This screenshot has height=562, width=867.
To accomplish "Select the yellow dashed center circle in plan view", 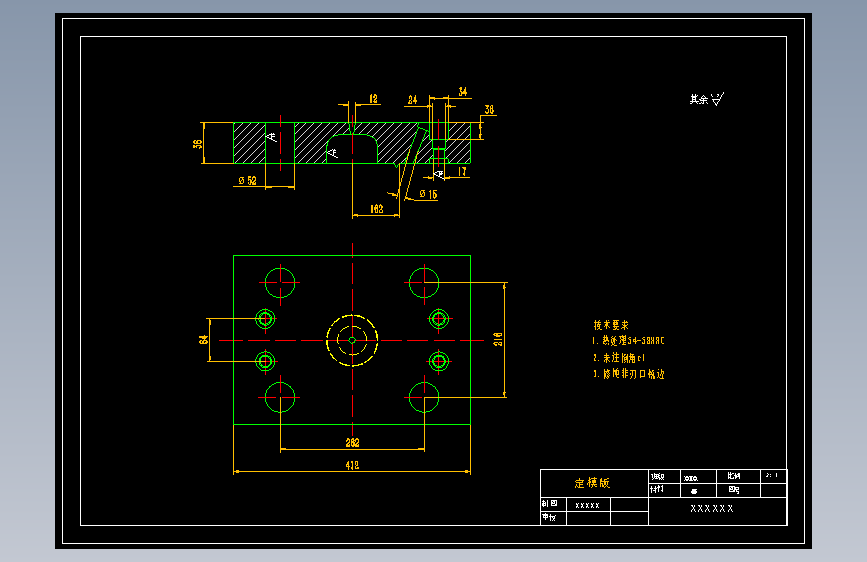I will click(x=352, y=340).
